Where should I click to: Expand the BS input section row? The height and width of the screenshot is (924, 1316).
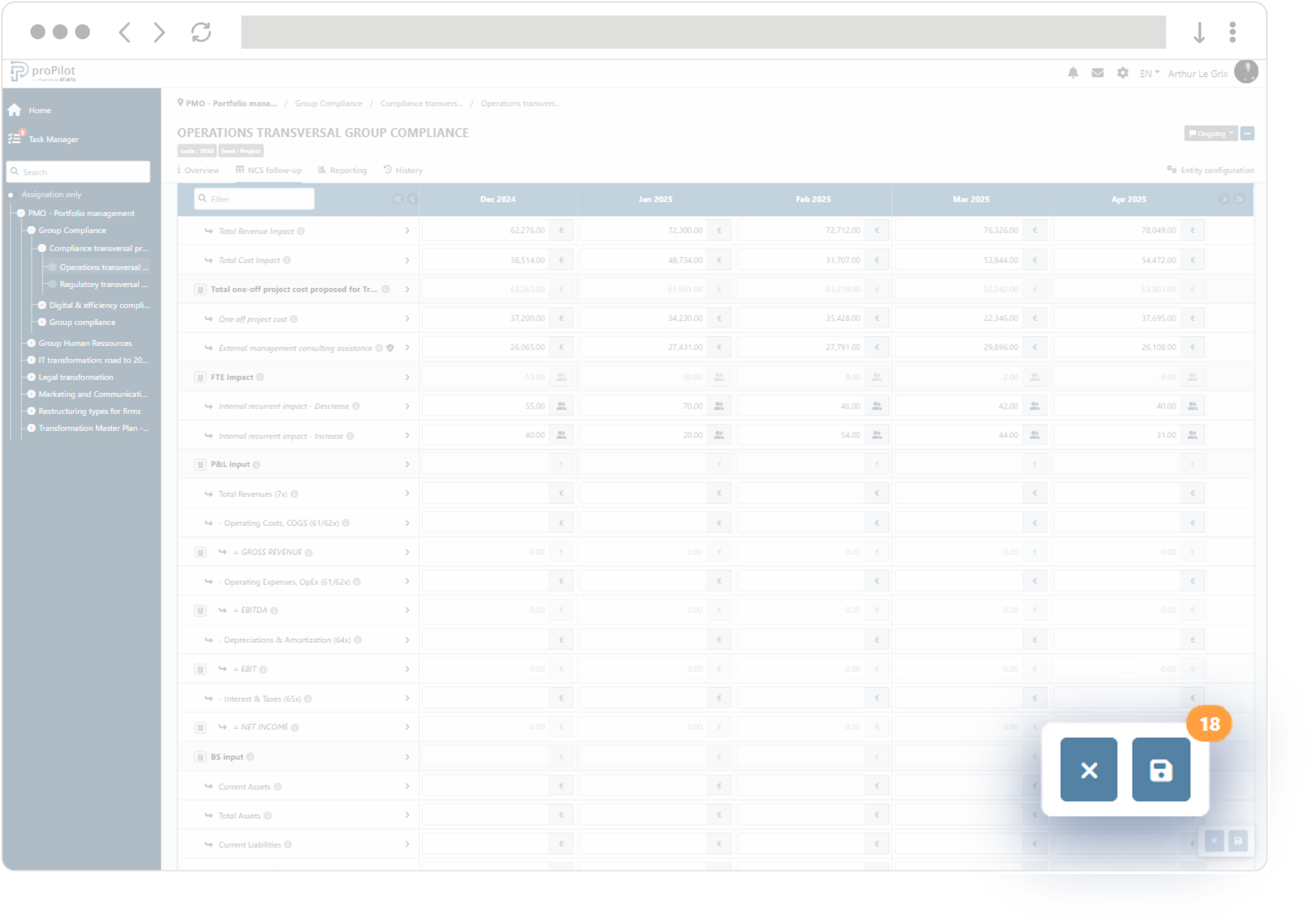[x=407, y=757]
